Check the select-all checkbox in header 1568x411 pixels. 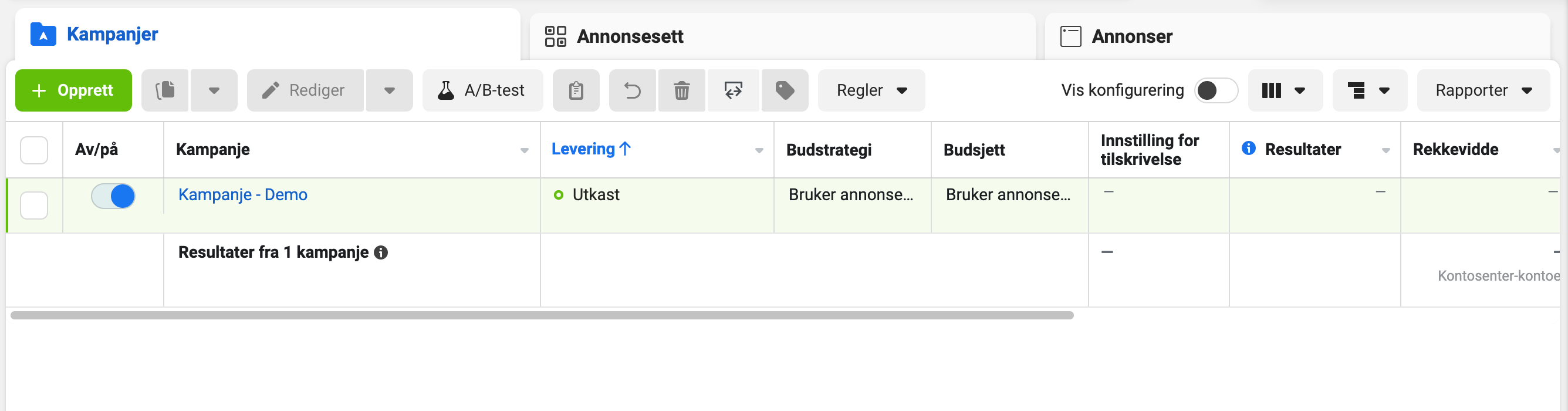[x=34, y=150]
